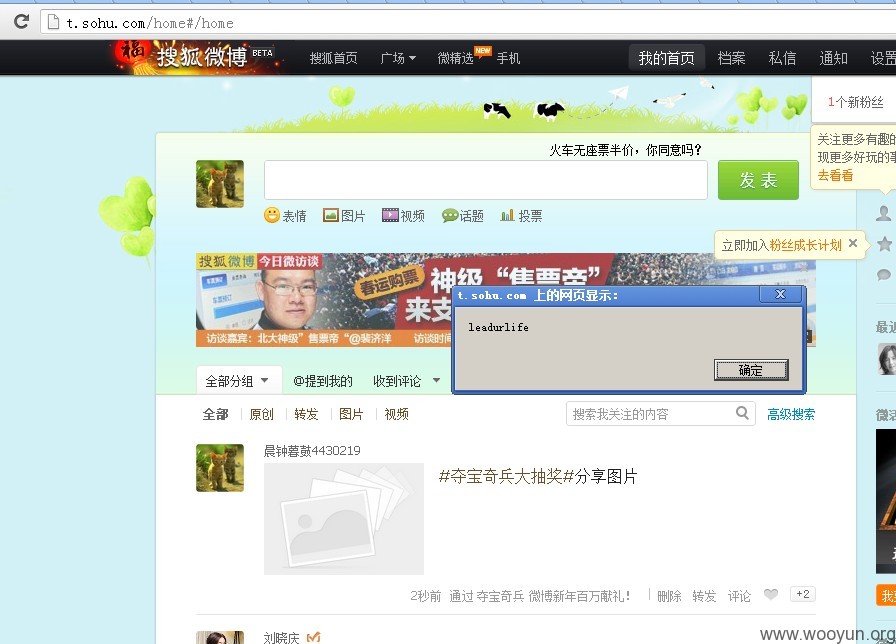Open 私信 messages
This screenshot has height=644, width=896.
tap(782, 58)
